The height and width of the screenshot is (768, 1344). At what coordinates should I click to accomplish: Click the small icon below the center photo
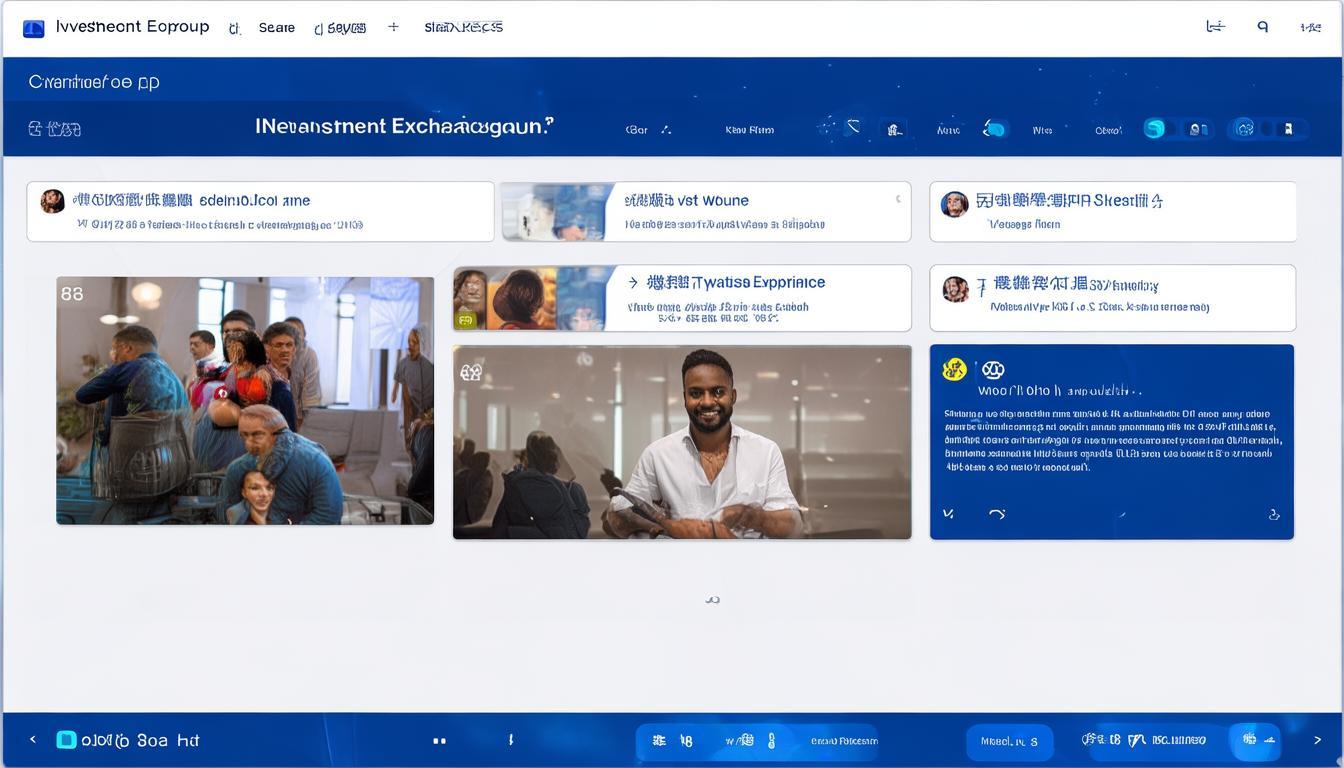click(712, 600)
